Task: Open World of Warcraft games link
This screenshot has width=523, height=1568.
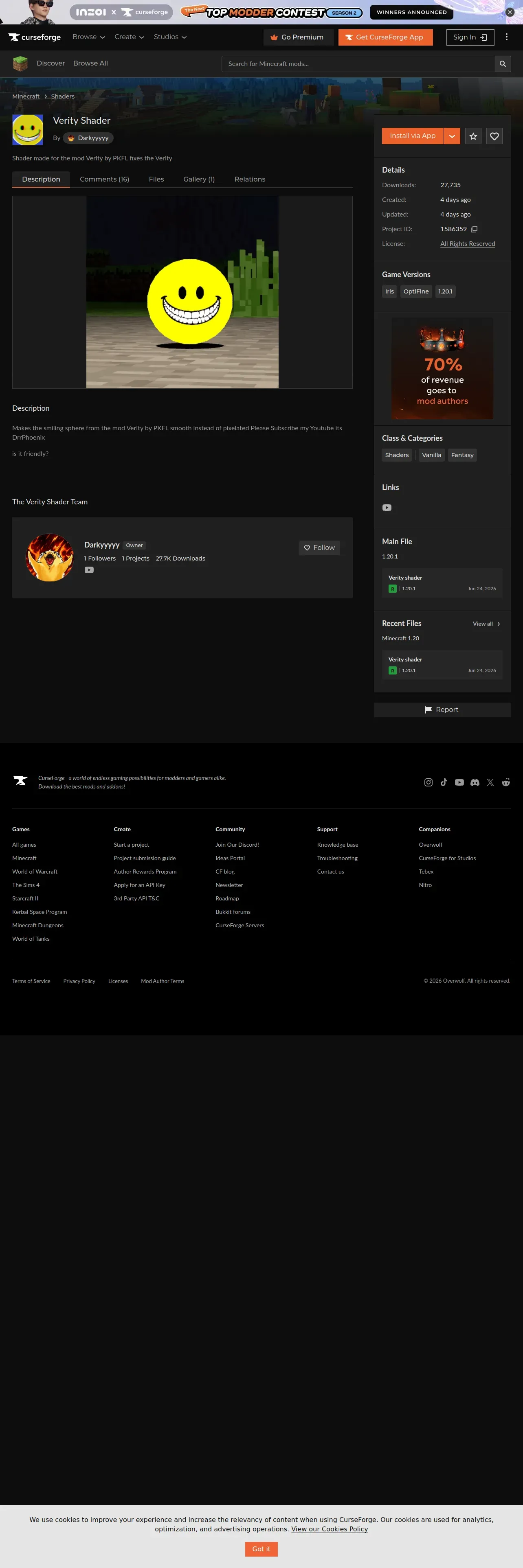Action: click(35, 872)
